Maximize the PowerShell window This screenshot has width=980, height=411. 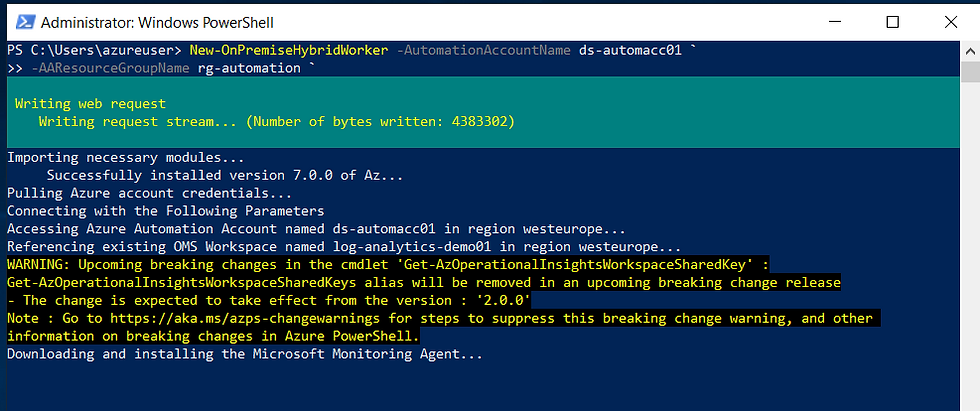click(892, 22)
